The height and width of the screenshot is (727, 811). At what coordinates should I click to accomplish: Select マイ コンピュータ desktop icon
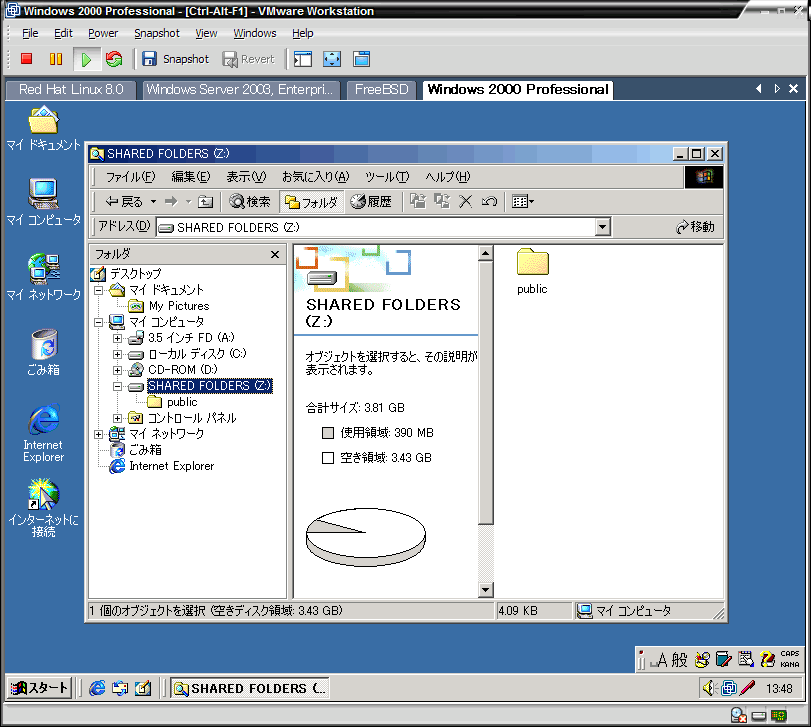coord(43,203)
